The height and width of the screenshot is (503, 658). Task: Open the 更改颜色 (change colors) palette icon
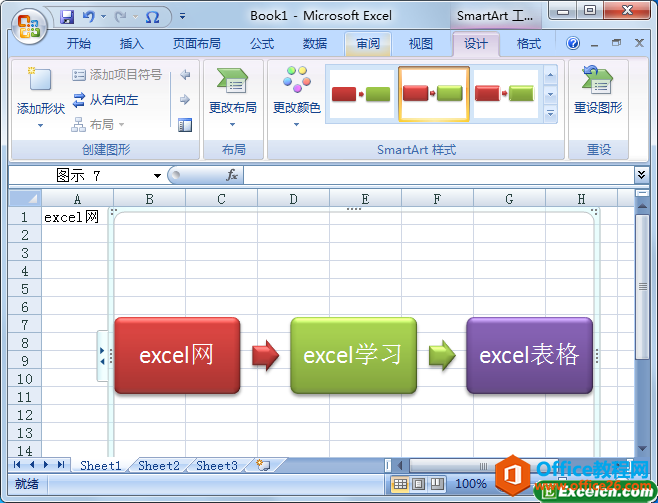(x=297, y=79)
